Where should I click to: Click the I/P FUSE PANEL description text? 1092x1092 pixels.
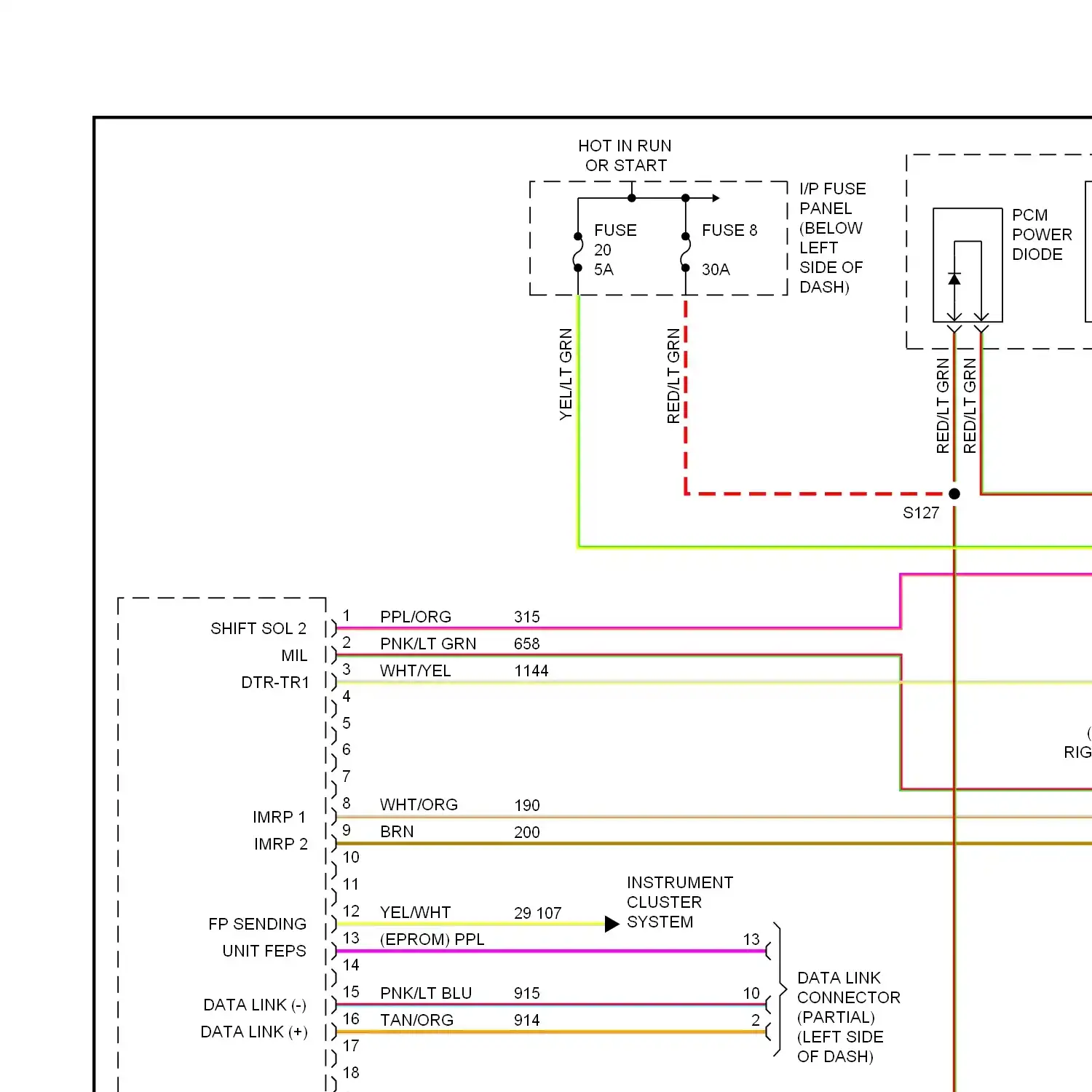[833, 238]
